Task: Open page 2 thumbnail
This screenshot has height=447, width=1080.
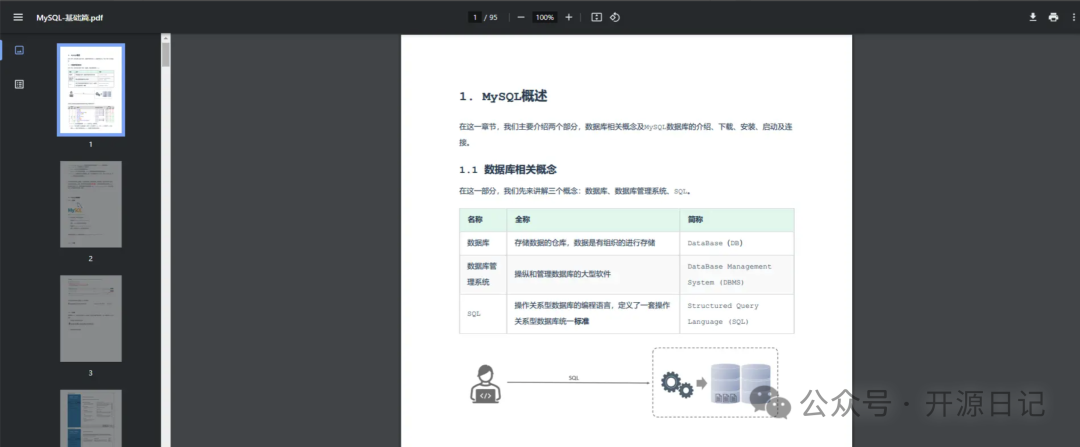Action: (90, 204)
